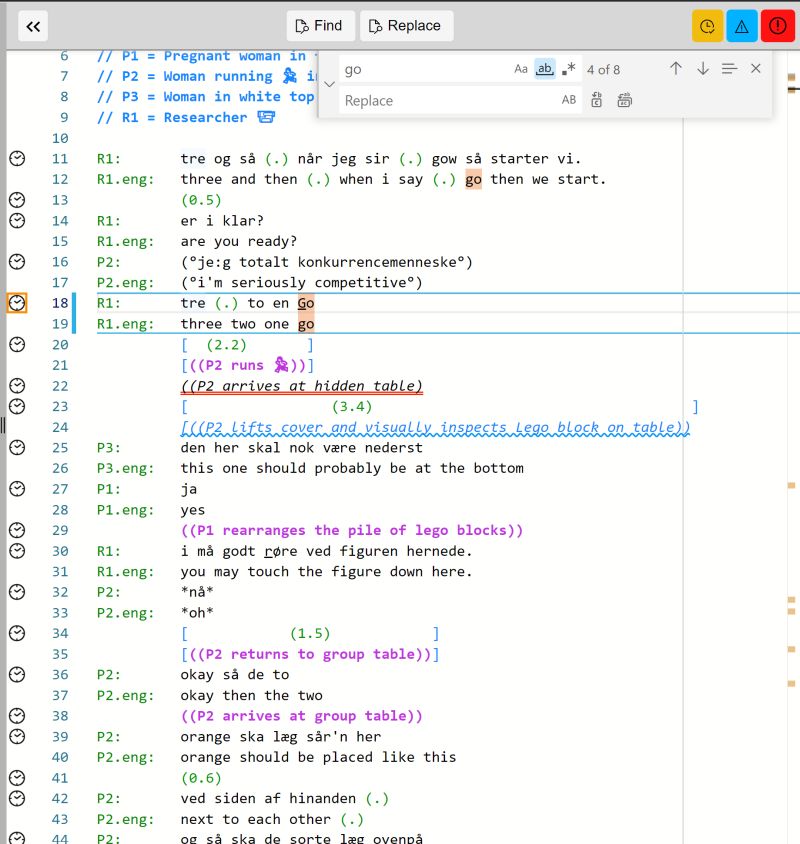This screenshot has height=844, width=800.
Task: Click timestamp clock icon on line 36
Action: point(17,674)
